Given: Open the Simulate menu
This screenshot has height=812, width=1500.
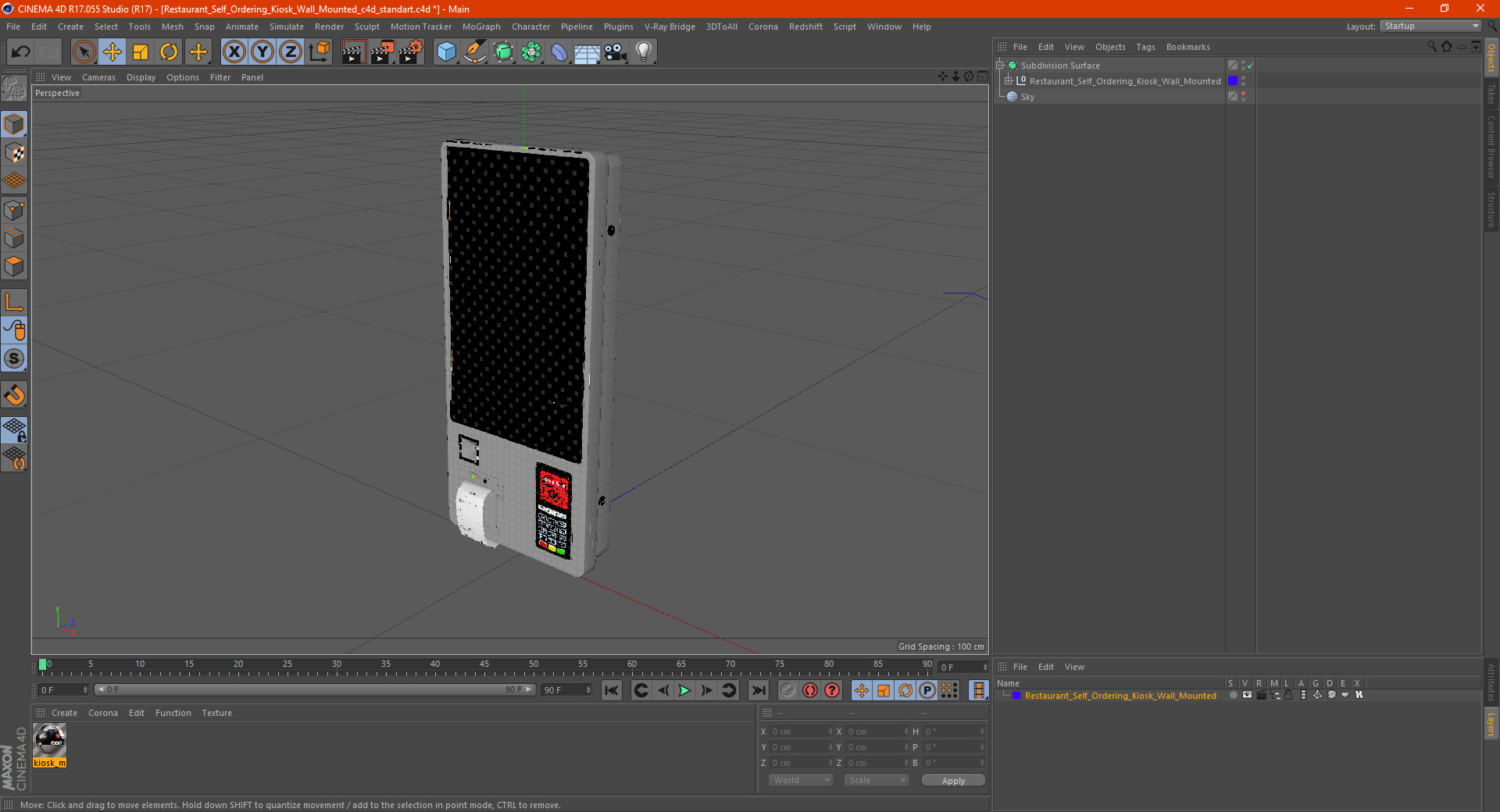Looking at the screenshot, I should tap(287, 27).
